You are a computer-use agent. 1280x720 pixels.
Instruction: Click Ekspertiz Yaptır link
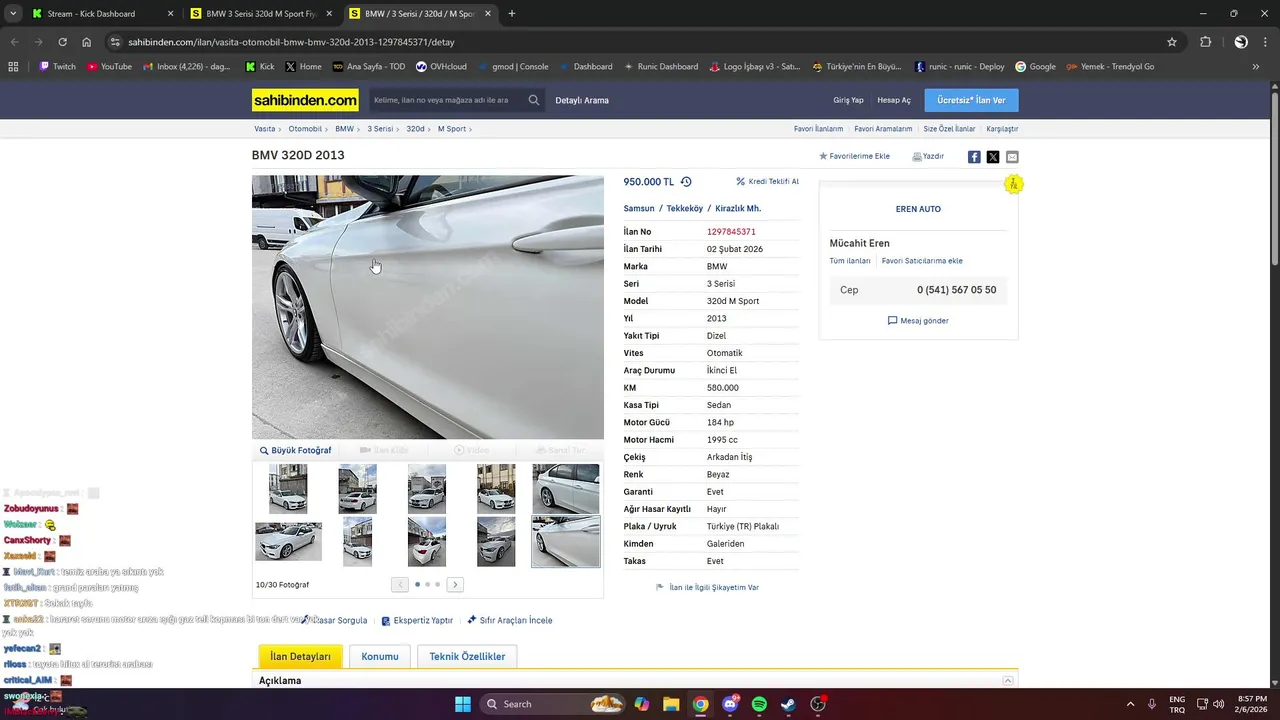pos(417,620)
